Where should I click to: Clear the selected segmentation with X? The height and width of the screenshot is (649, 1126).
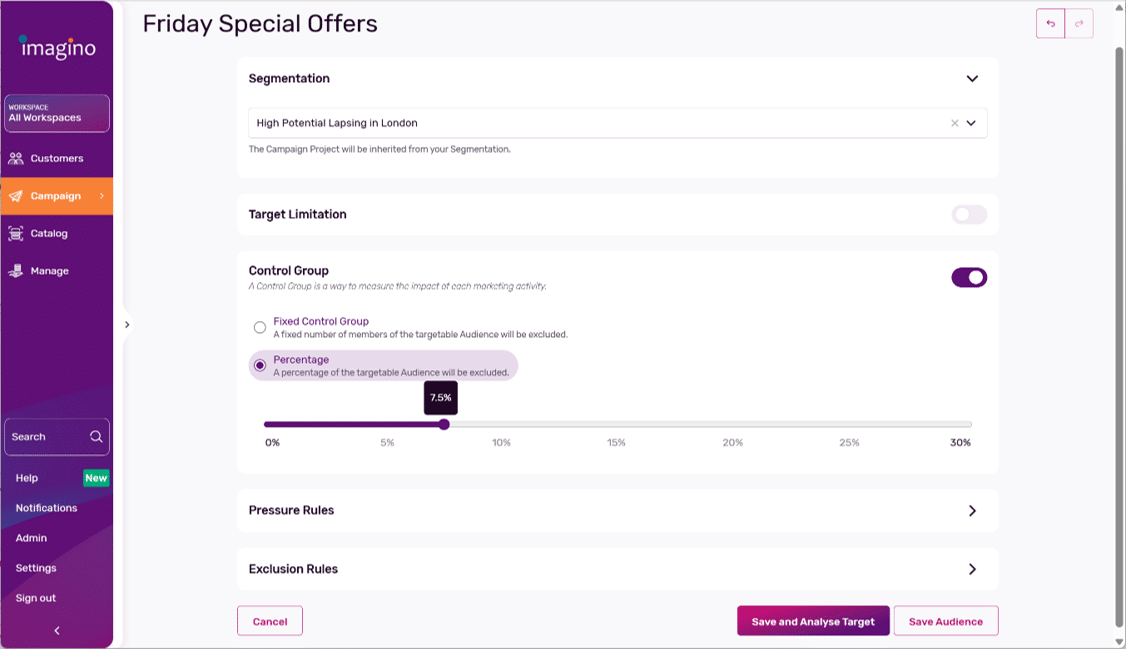point(954,123)
